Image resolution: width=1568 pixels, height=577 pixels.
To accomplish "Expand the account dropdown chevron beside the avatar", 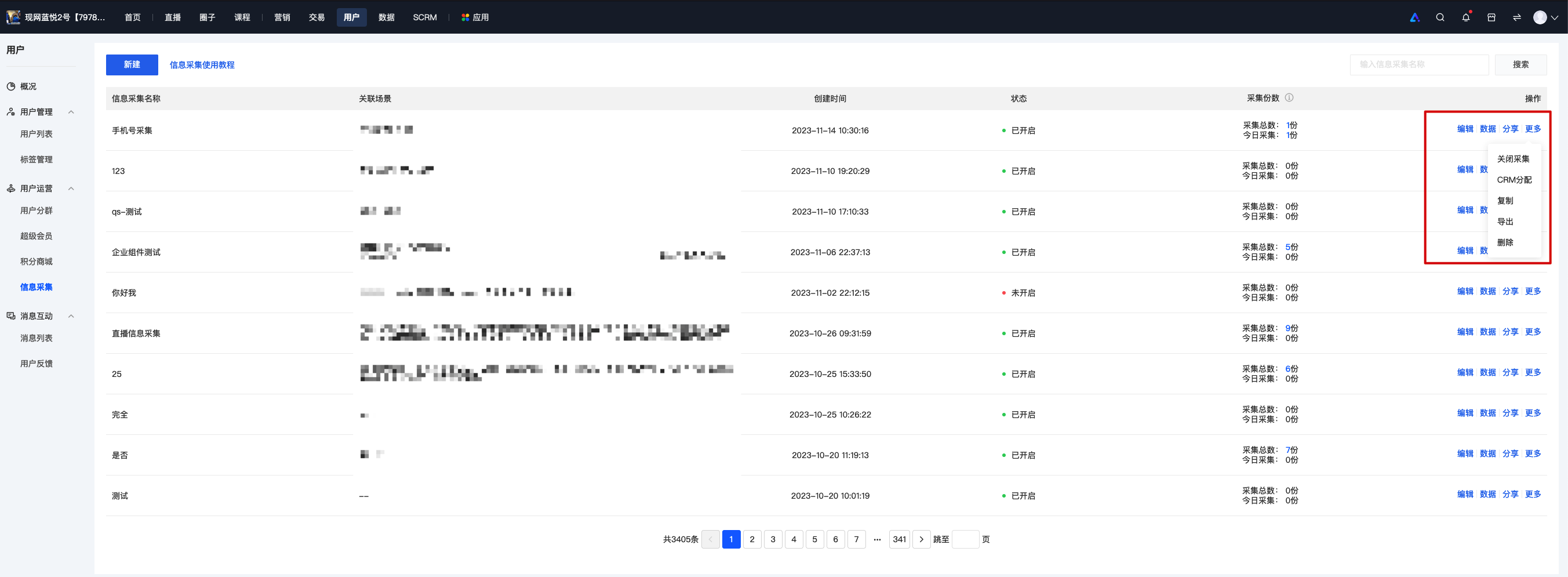I will tap(1555, 17).
